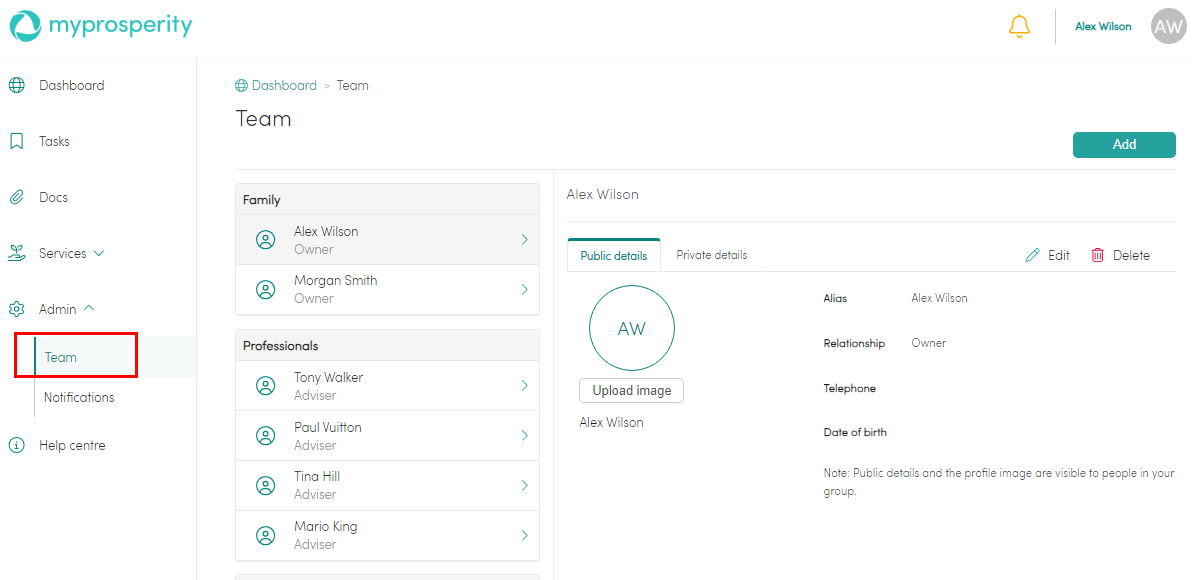Click the Upload image button

point(631,391)
